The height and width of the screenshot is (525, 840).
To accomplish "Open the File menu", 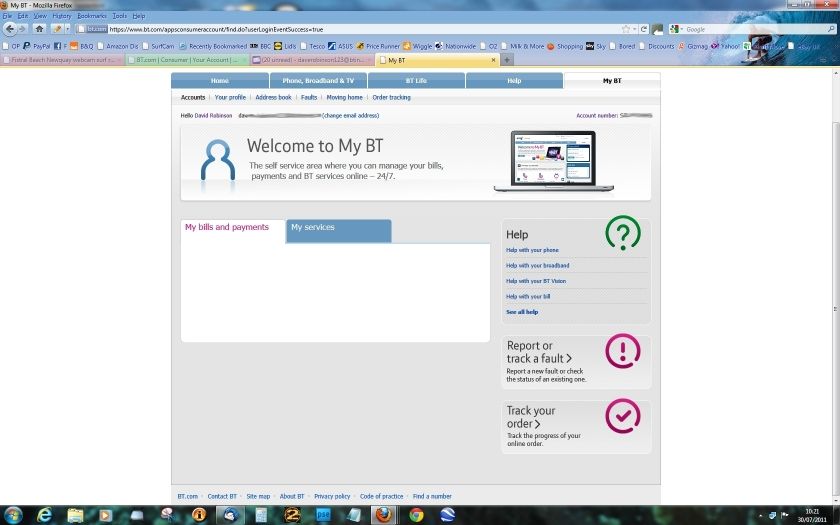I will click(8, 16).
